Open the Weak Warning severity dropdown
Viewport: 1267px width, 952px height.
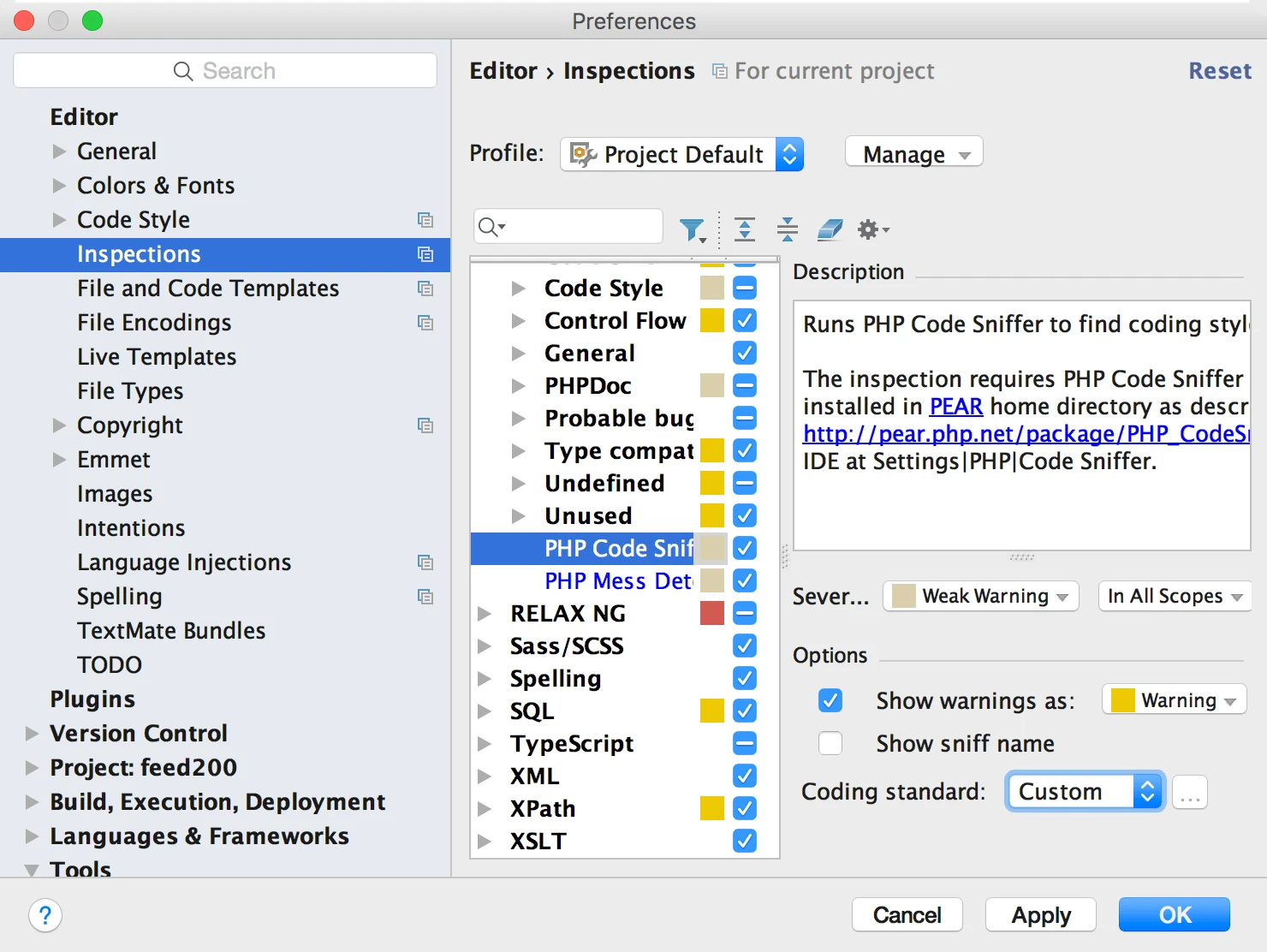pyautogui.click(x=980, y=596)
